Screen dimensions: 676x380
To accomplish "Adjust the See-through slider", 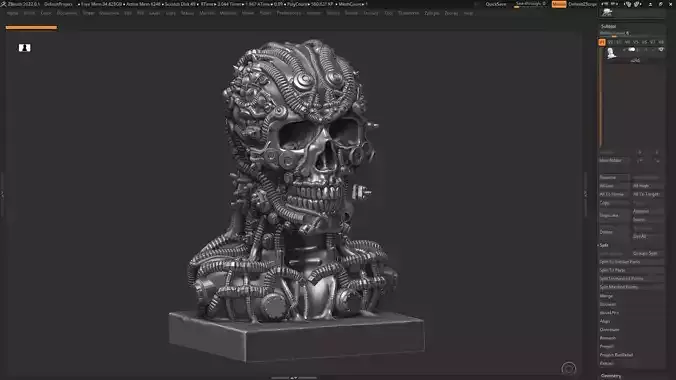I will pos(531,4).
